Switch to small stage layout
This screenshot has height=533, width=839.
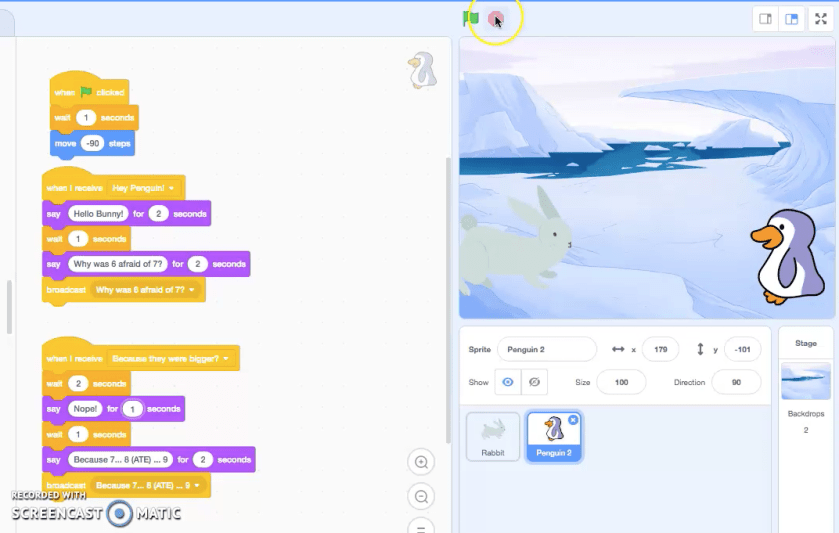click(x=766, y=19)
